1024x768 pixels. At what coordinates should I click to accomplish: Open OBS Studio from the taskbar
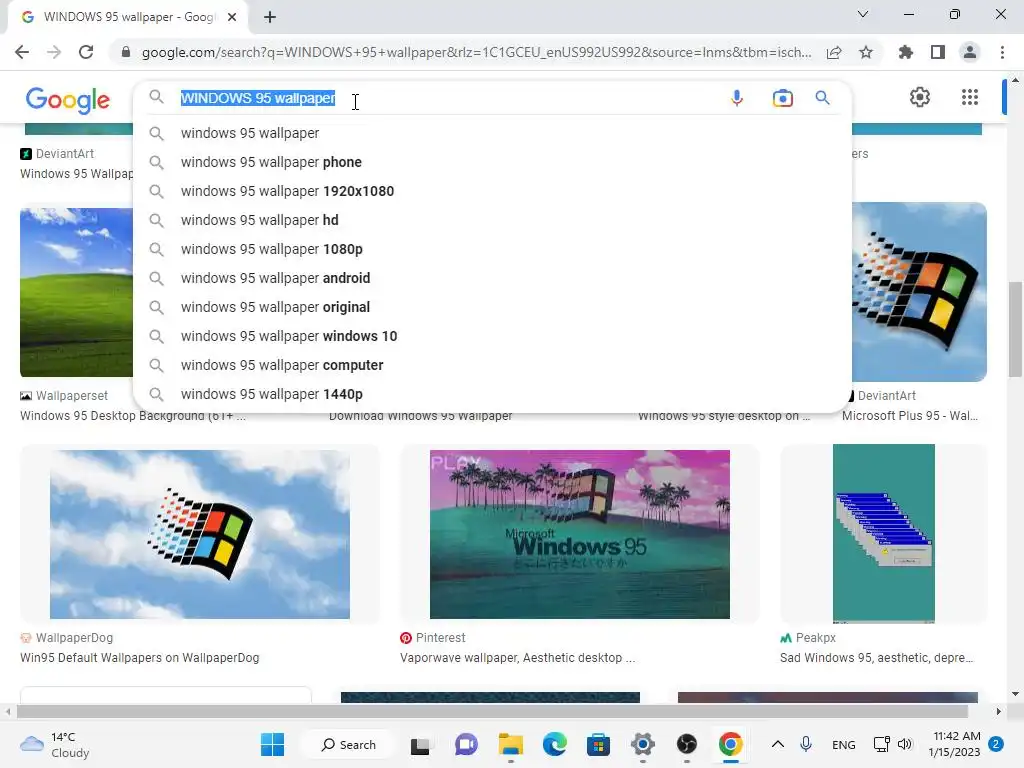click(x=686, y=744)
